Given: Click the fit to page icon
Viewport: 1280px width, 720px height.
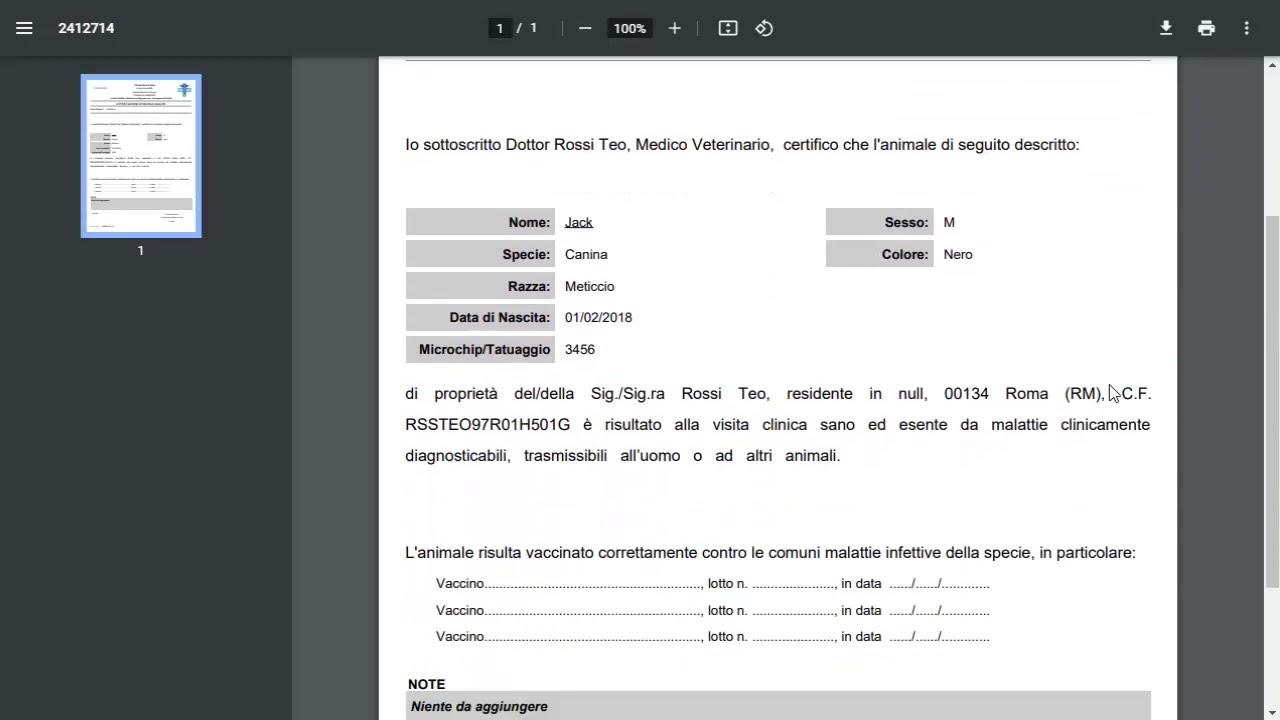Looking at the screenshot, I should (728, 28).
